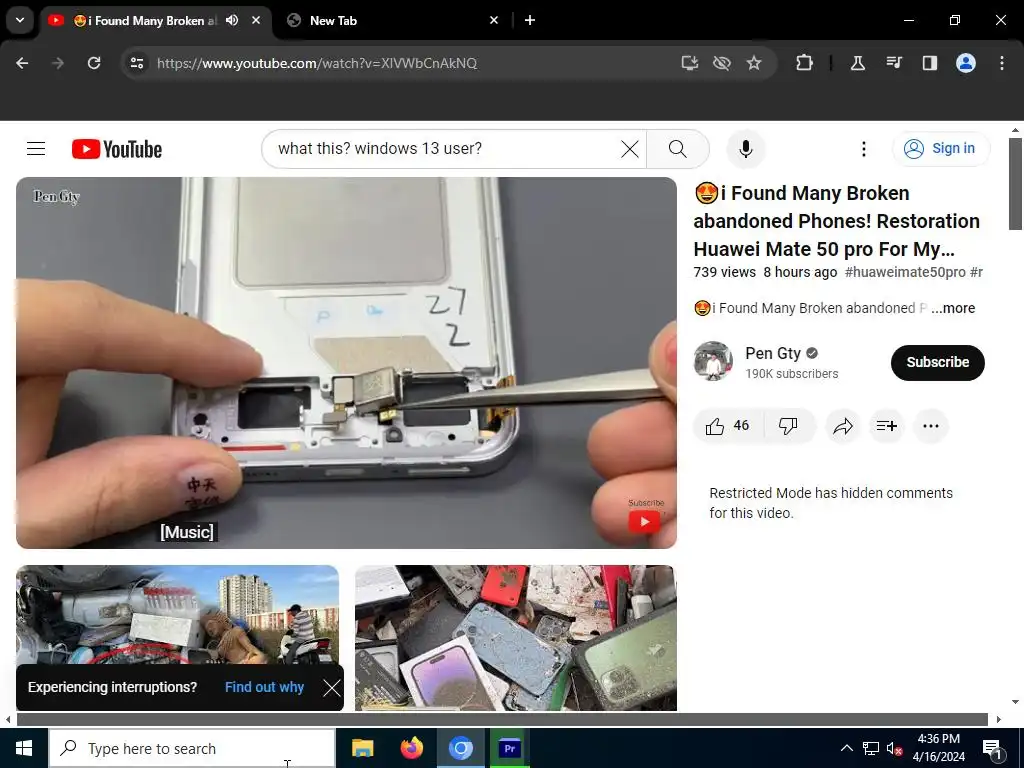
Task: Launch Firefox from the taskbar
Action: [411, 748]
